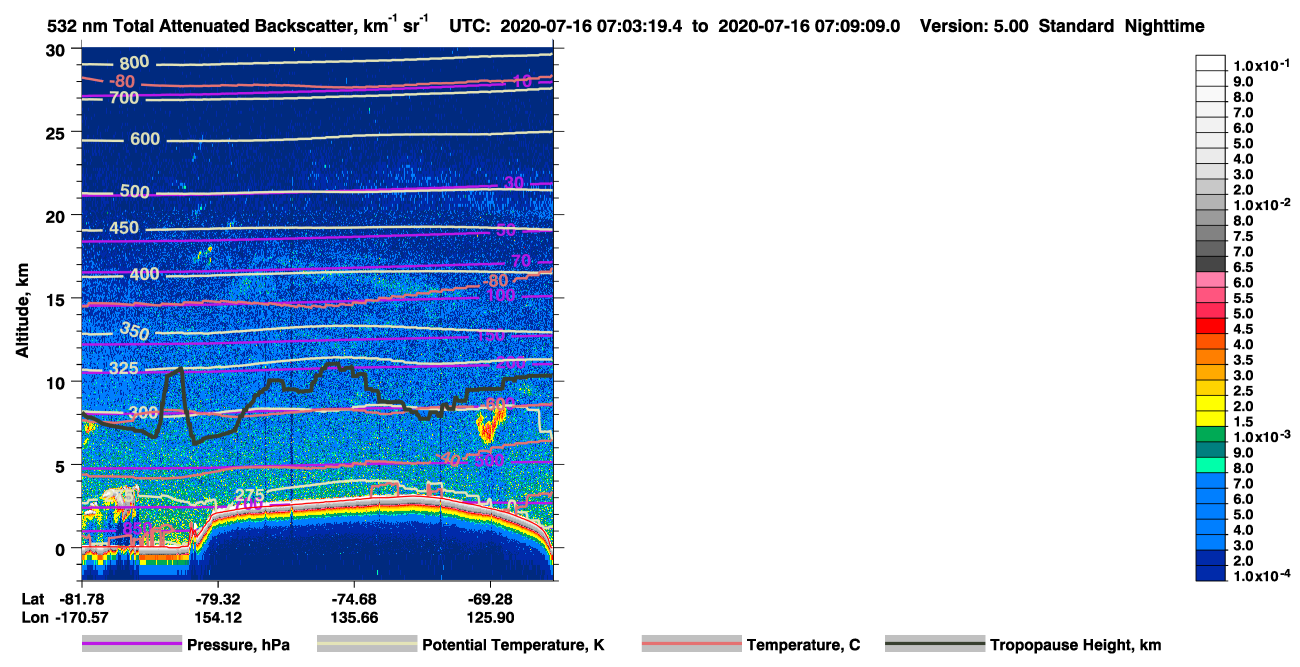1300x667 pixels.
Task: Click the 15 km altitude tick label
Action: tap(58, 299)
